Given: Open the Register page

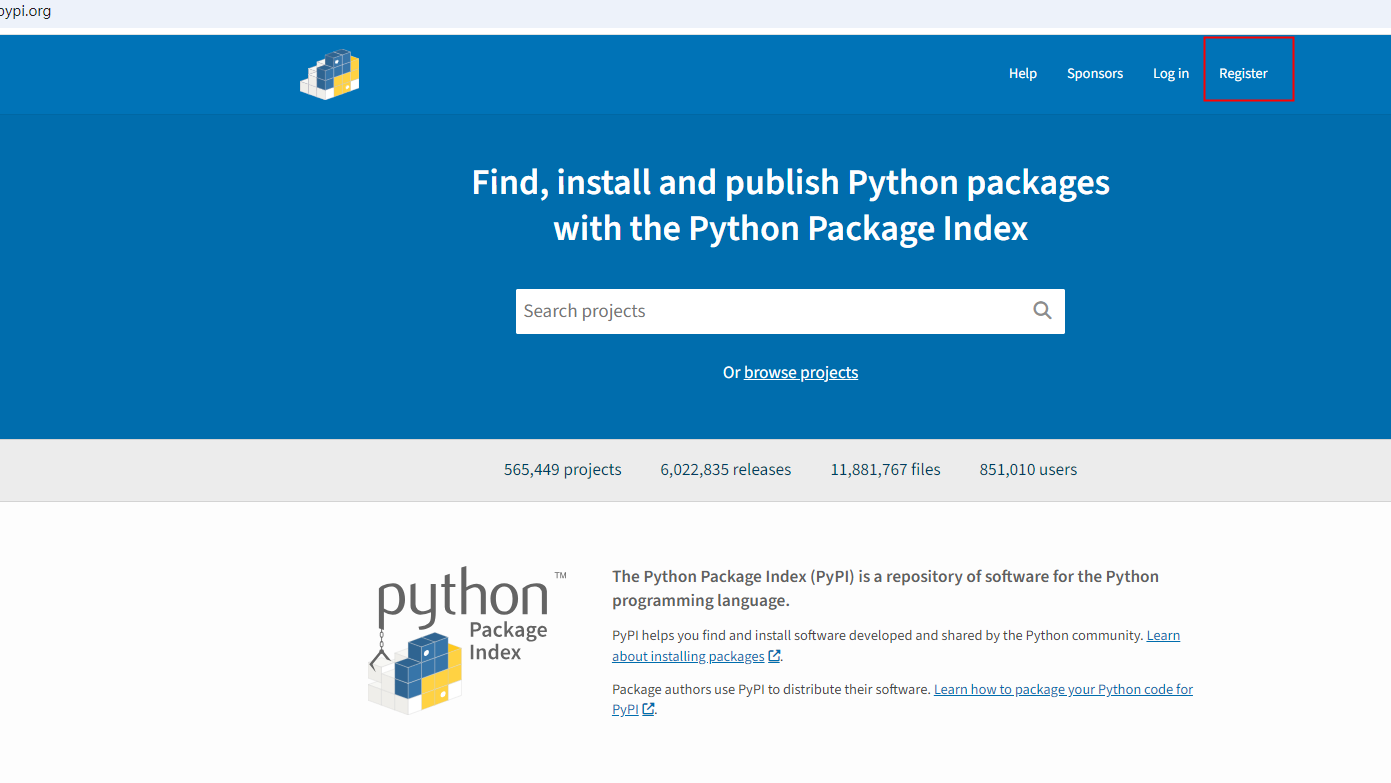Looking at the screenshot, I should pos(1243,73).
